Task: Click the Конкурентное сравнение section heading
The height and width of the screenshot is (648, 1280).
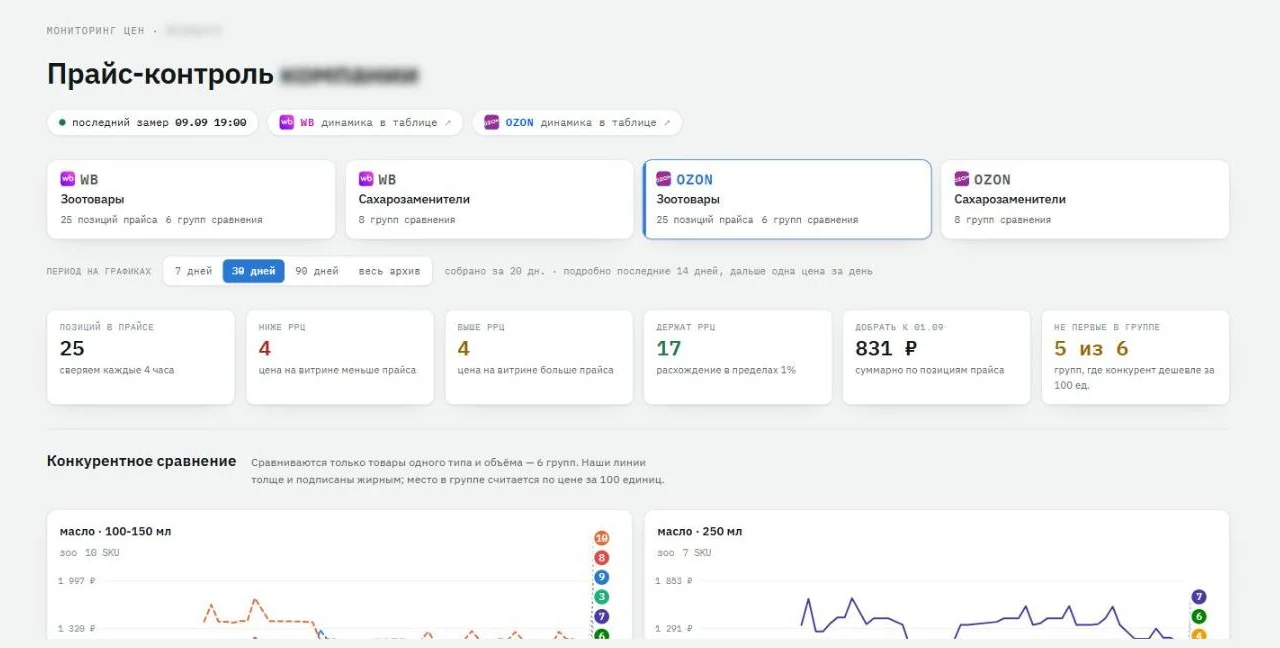Action: coord(142,461)
